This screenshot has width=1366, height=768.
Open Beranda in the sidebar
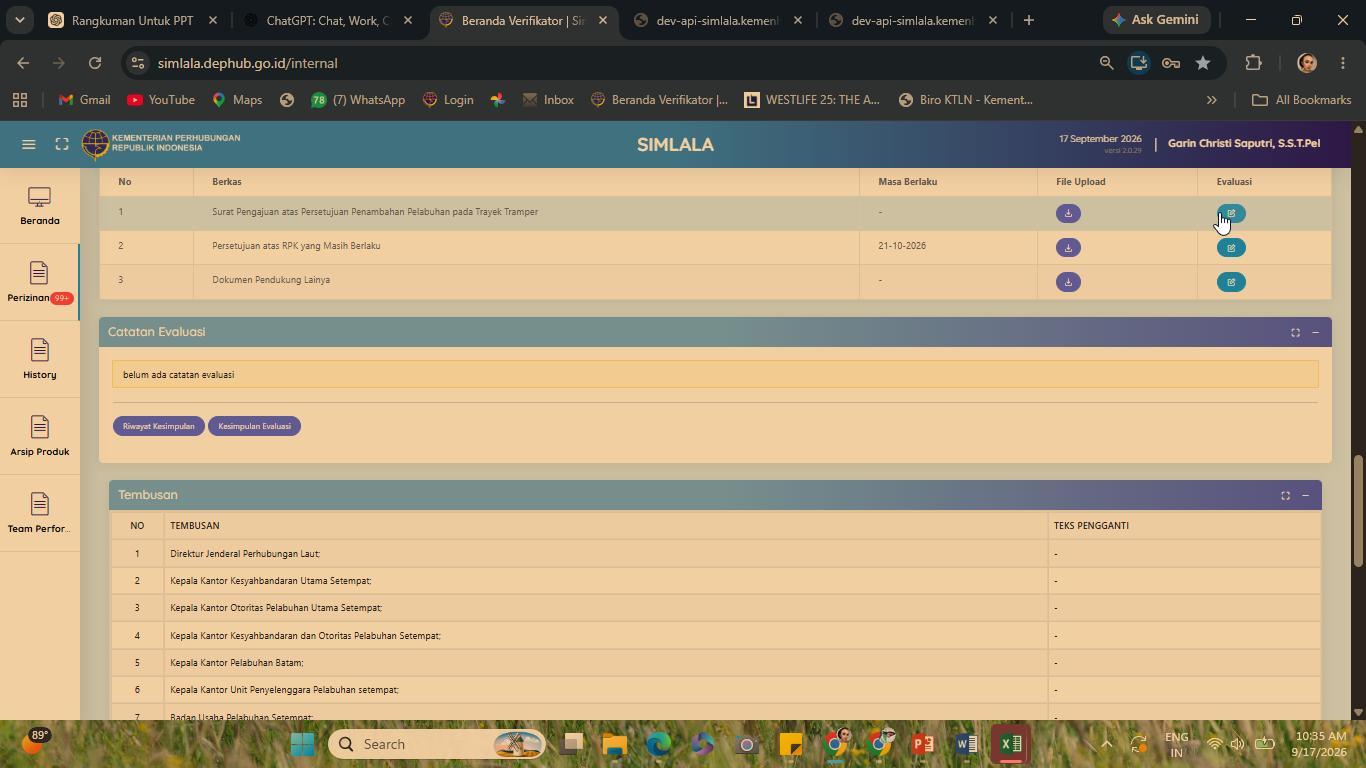coord(40,206)
